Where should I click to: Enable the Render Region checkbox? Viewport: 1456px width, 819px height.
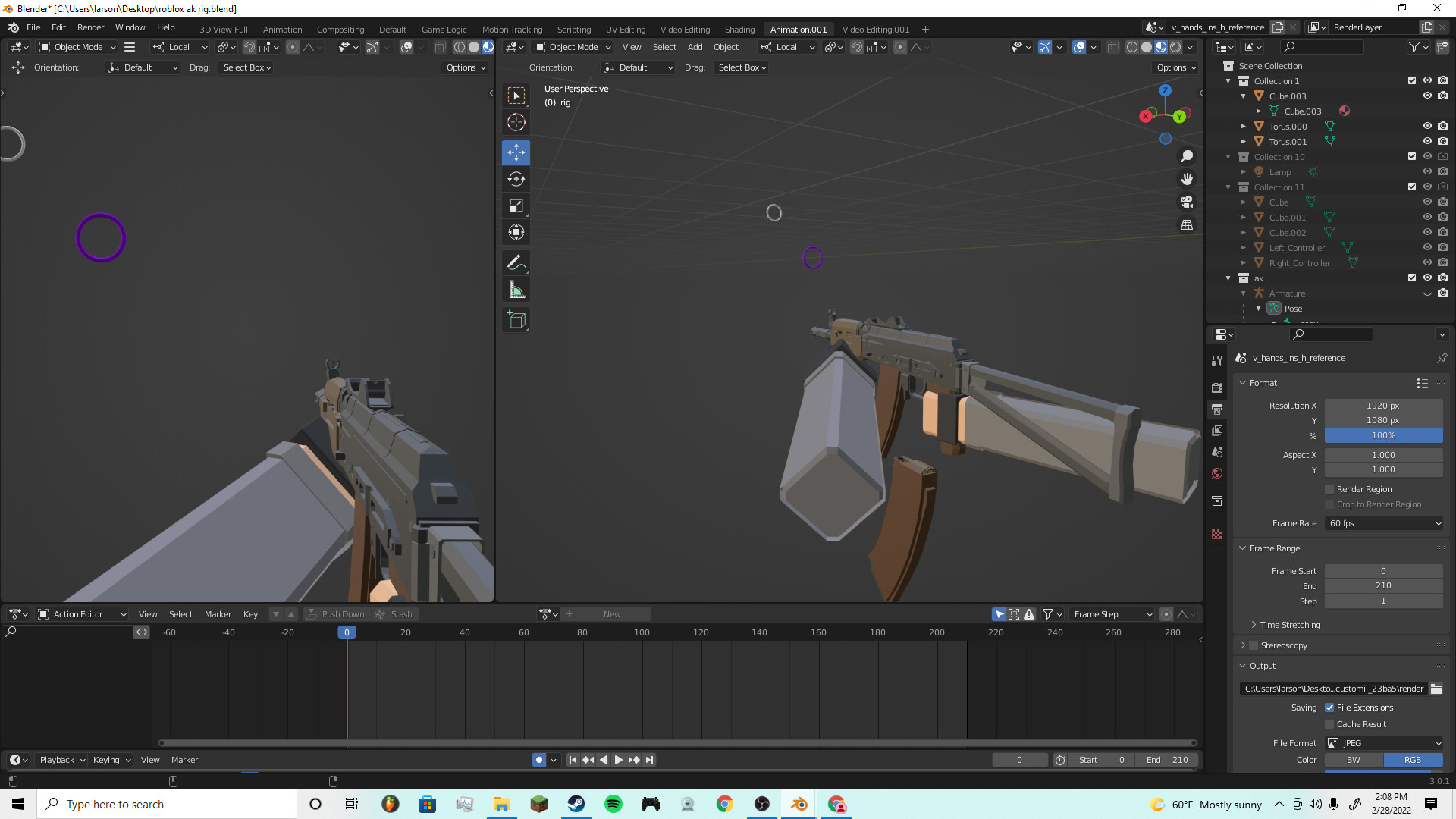(1329, 488)
